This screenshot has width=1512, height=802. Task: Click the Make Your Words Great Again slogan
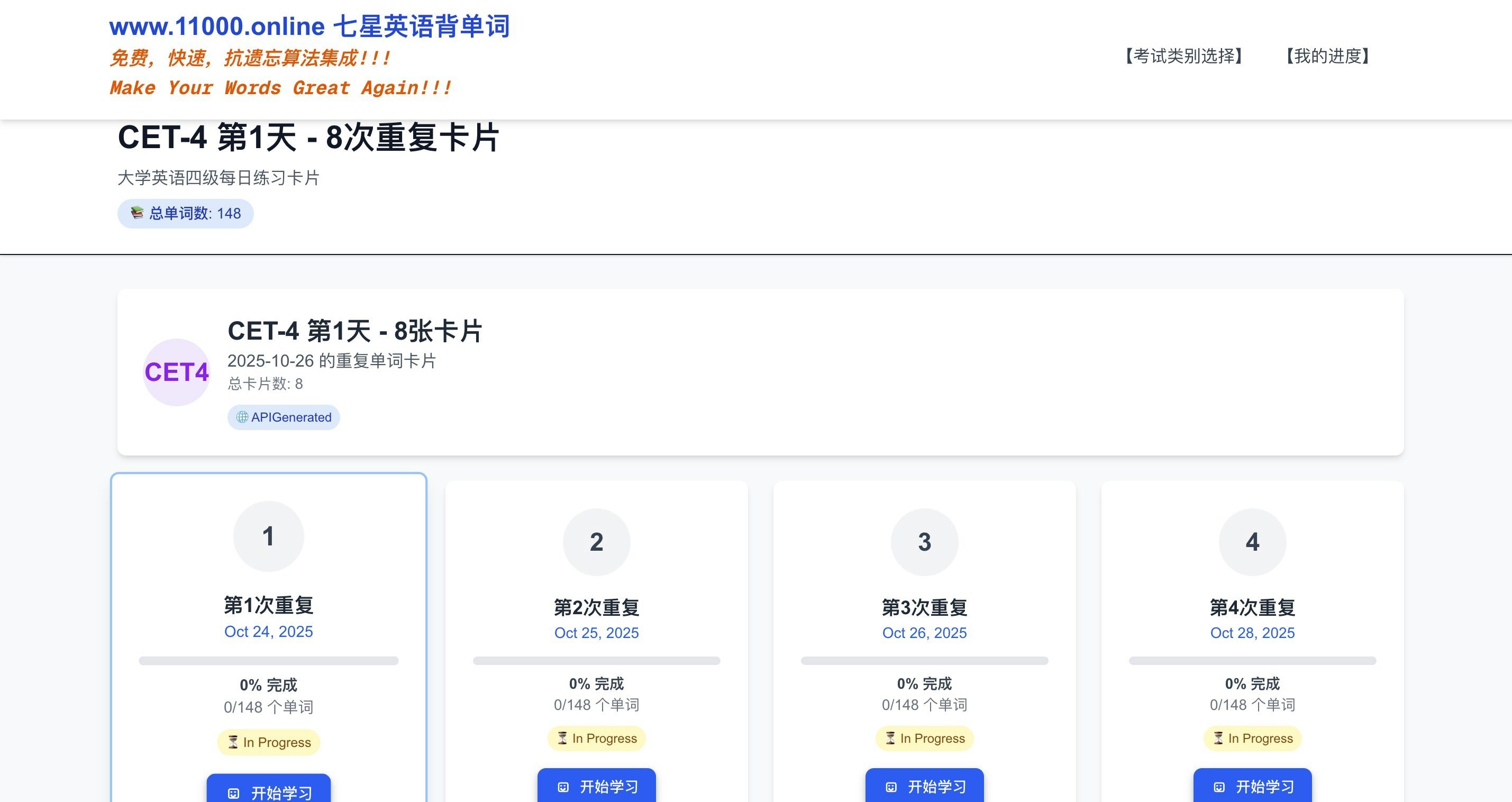[x=280, y=88]
